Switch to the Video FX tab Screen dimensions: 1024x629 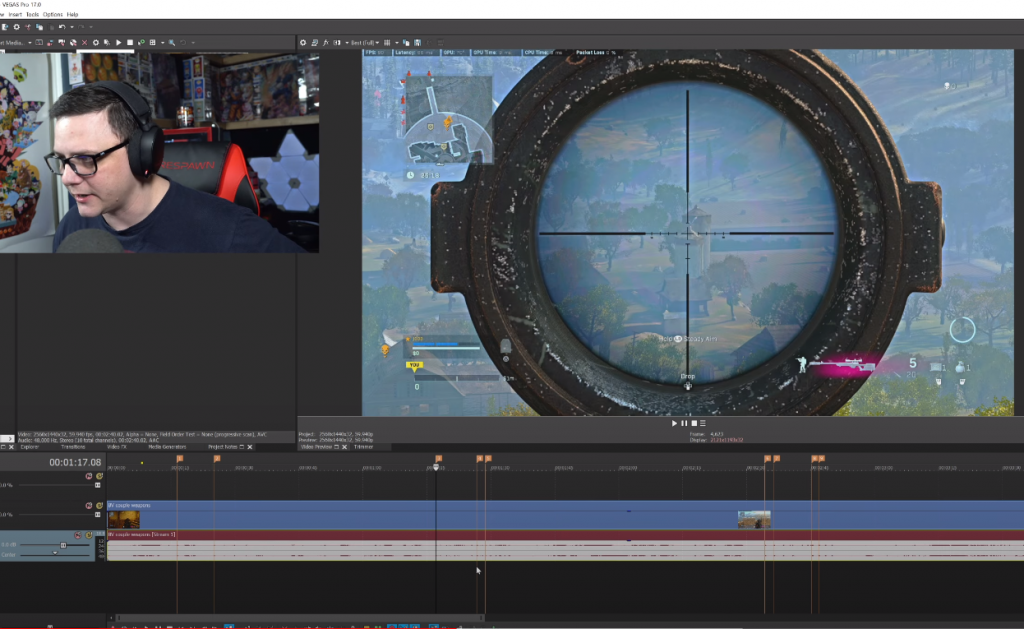pos(117,447)
